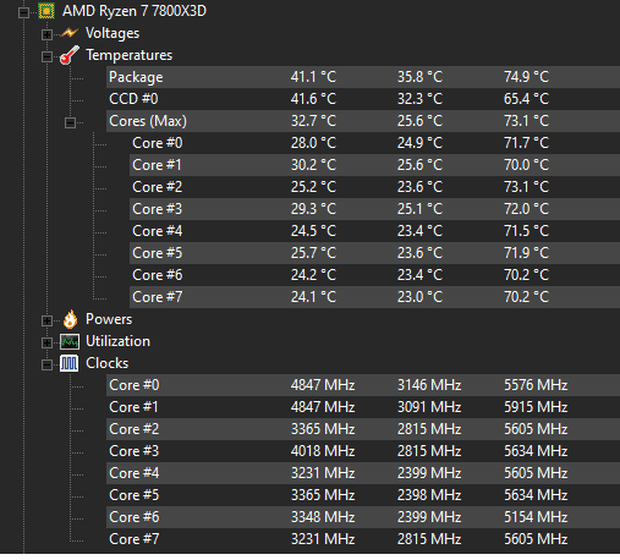
Task: Click the Voltages lightning bolt icon
Action: coord(69,33)
